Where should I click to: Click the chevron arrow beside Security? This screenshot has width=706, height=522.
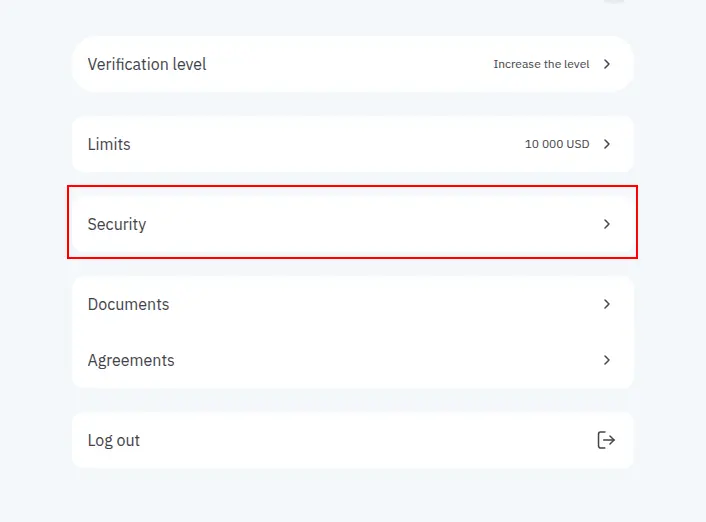coord(607,224)
